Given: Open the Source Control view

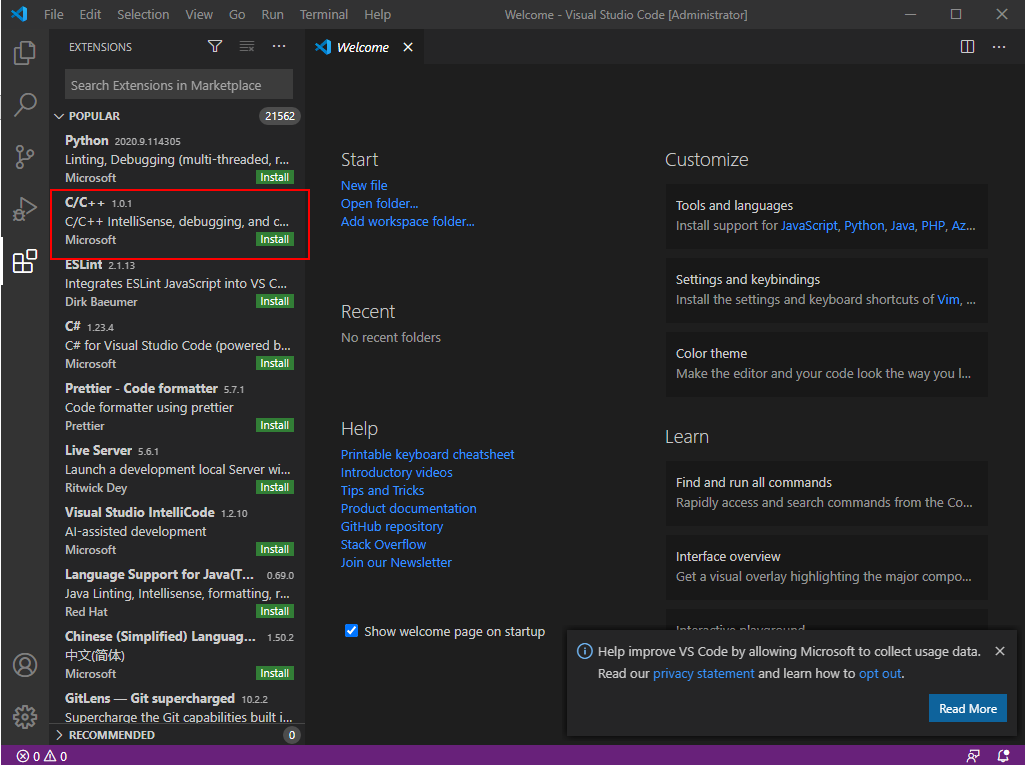Looking at the screenshot, I should (25, 157).
